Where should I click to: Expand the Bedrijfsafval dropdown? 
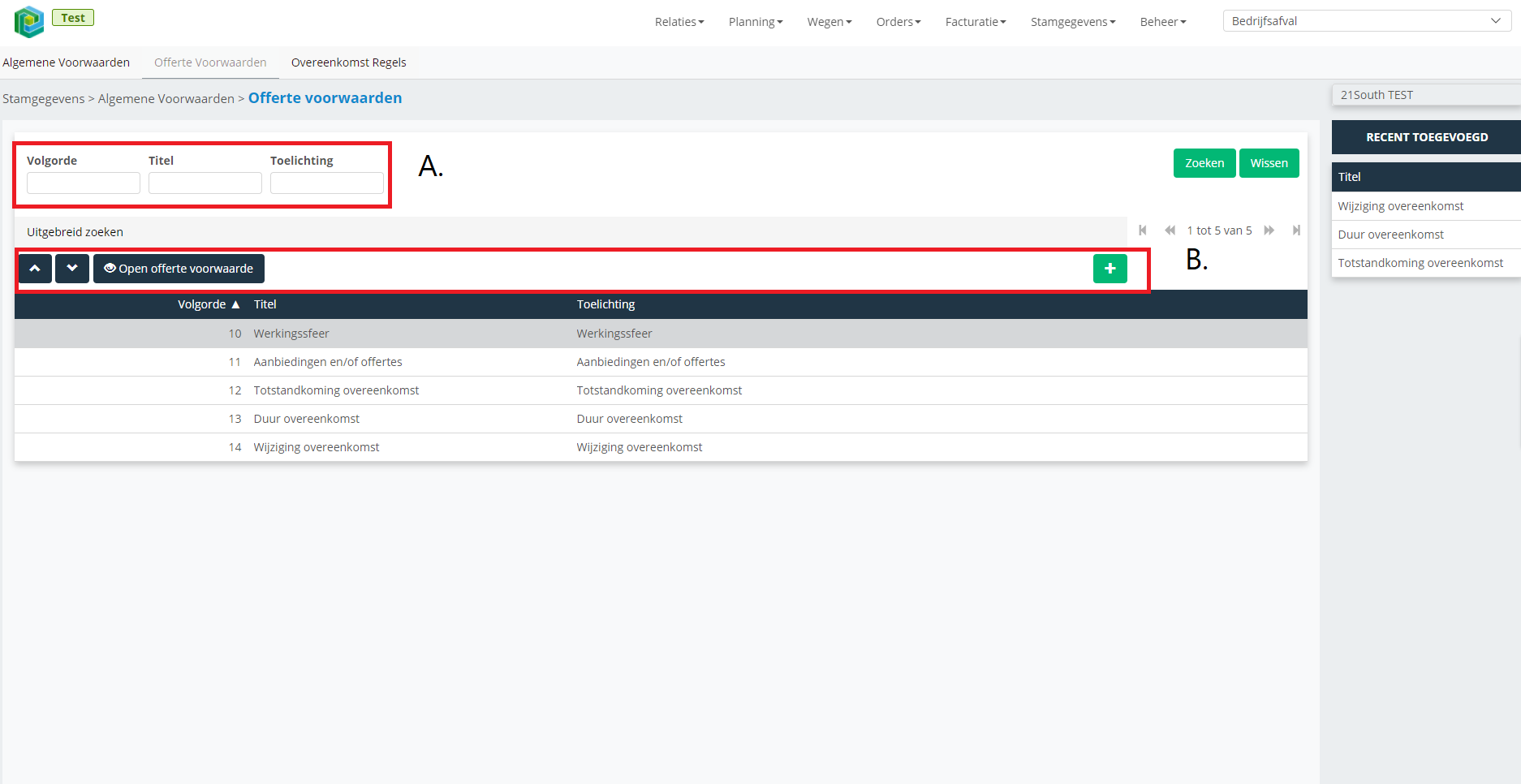1367,21
